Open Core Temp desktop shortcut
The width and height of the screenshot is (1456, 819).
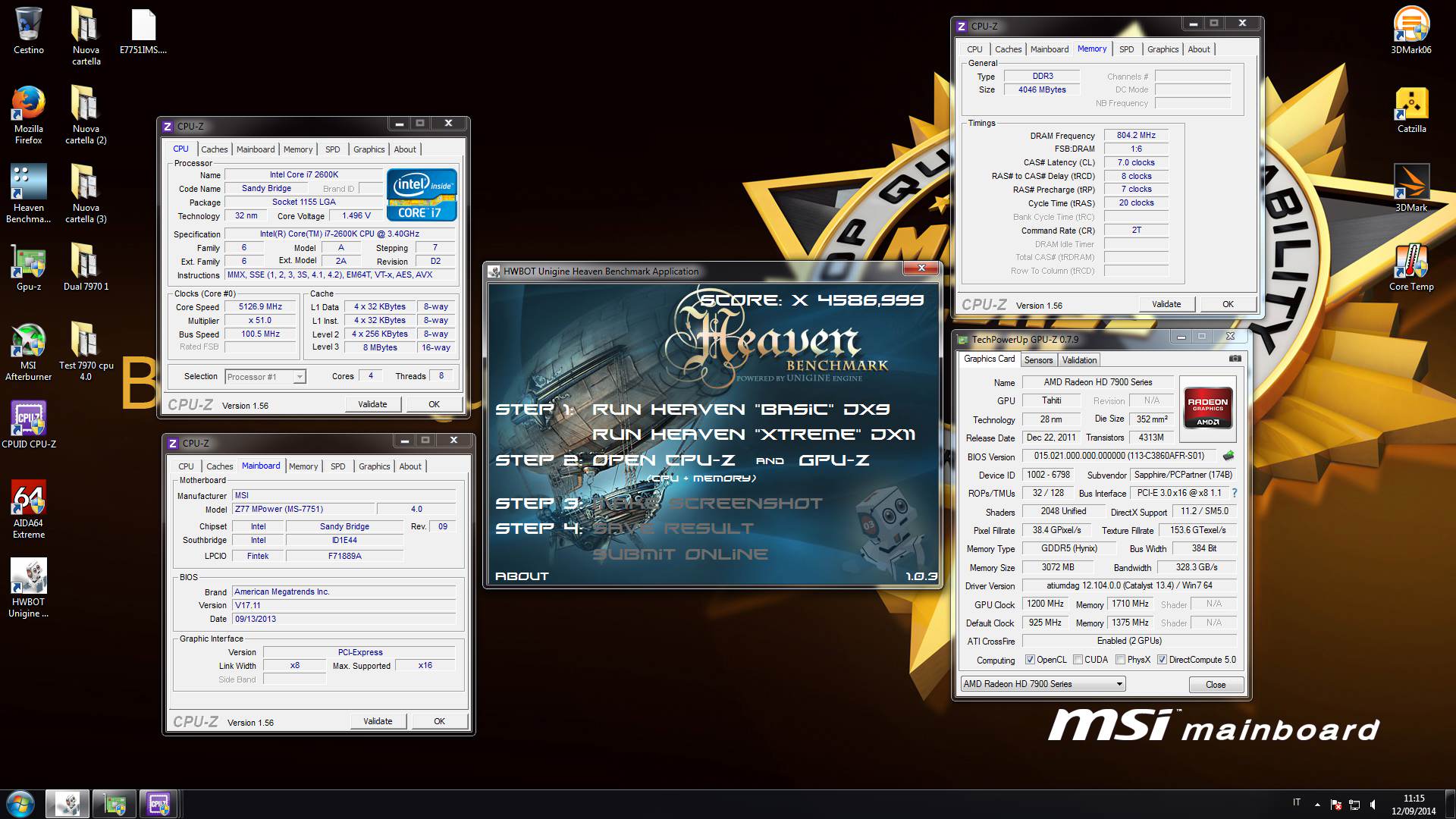click(x=1411, y=268)
